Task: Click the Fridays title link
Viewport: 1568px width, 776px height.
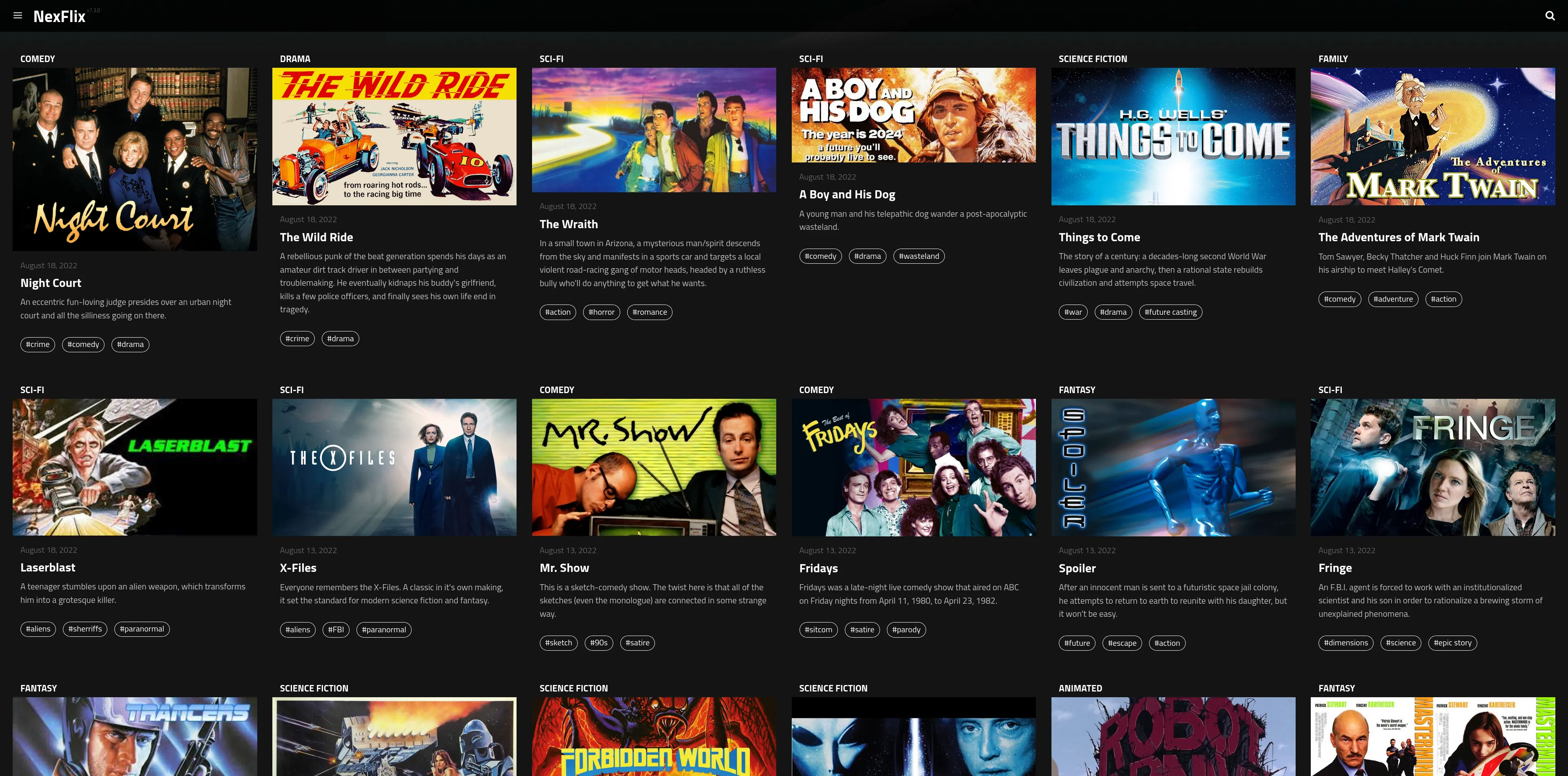Action: coord(818,569)
